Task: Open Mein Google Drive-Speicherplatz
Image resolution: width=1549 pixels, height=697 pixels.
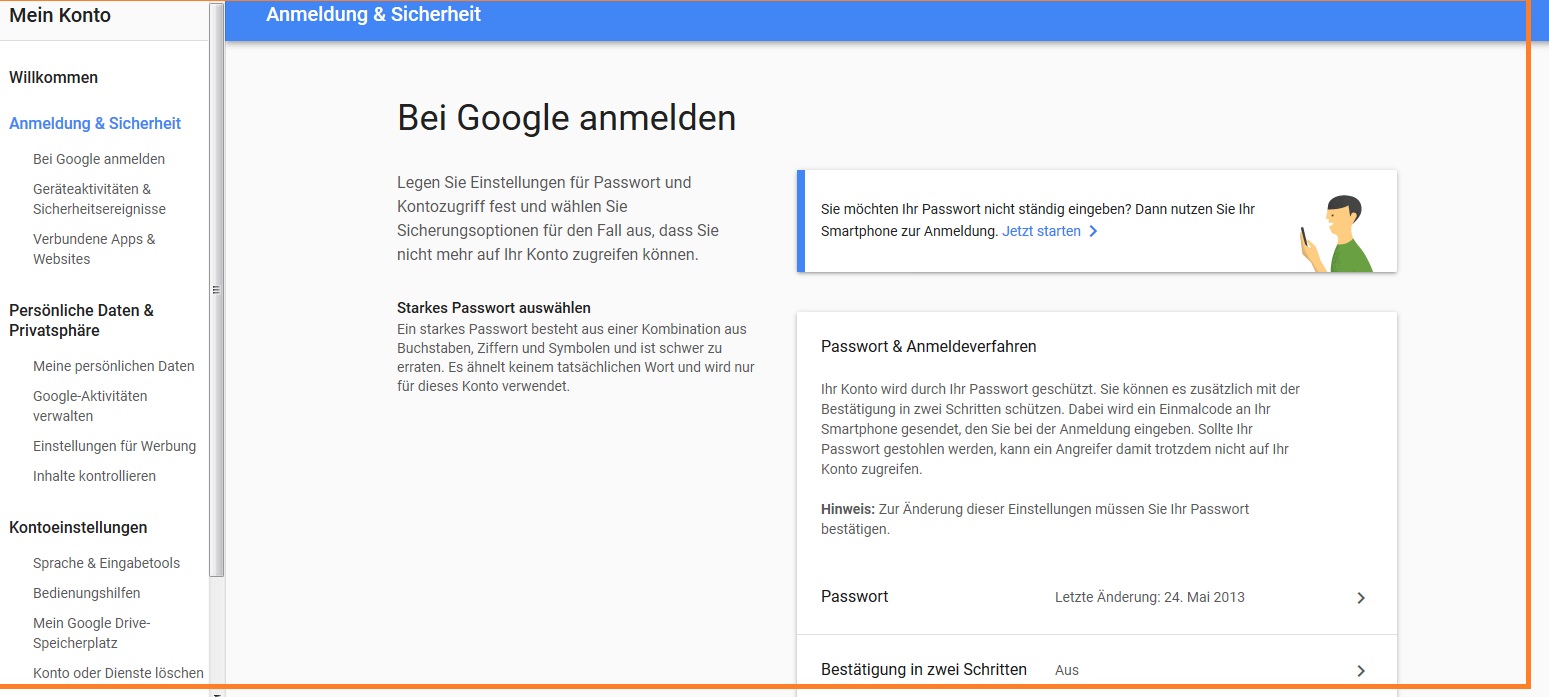Action: pos(92,633)
